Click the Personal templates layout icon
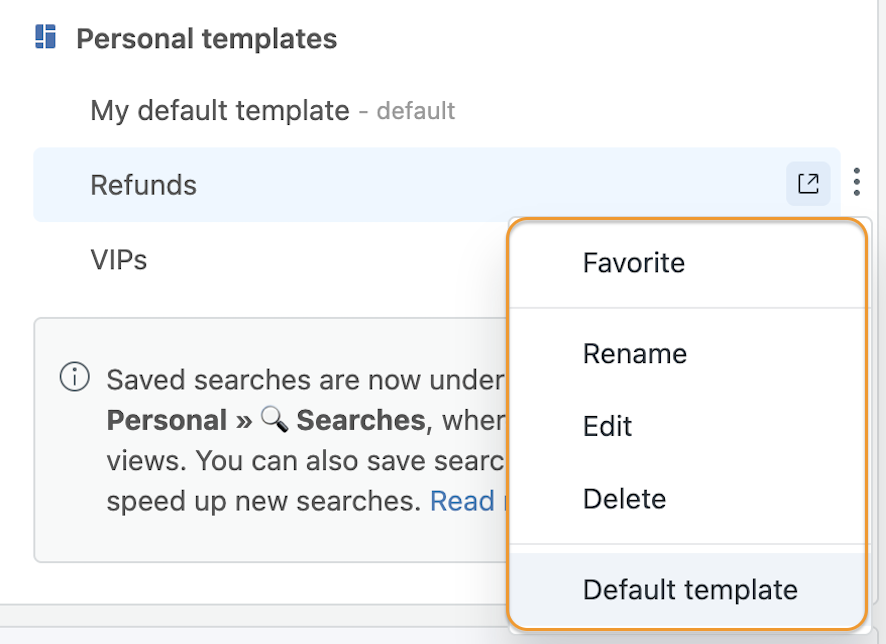 (x=45, y=37)
